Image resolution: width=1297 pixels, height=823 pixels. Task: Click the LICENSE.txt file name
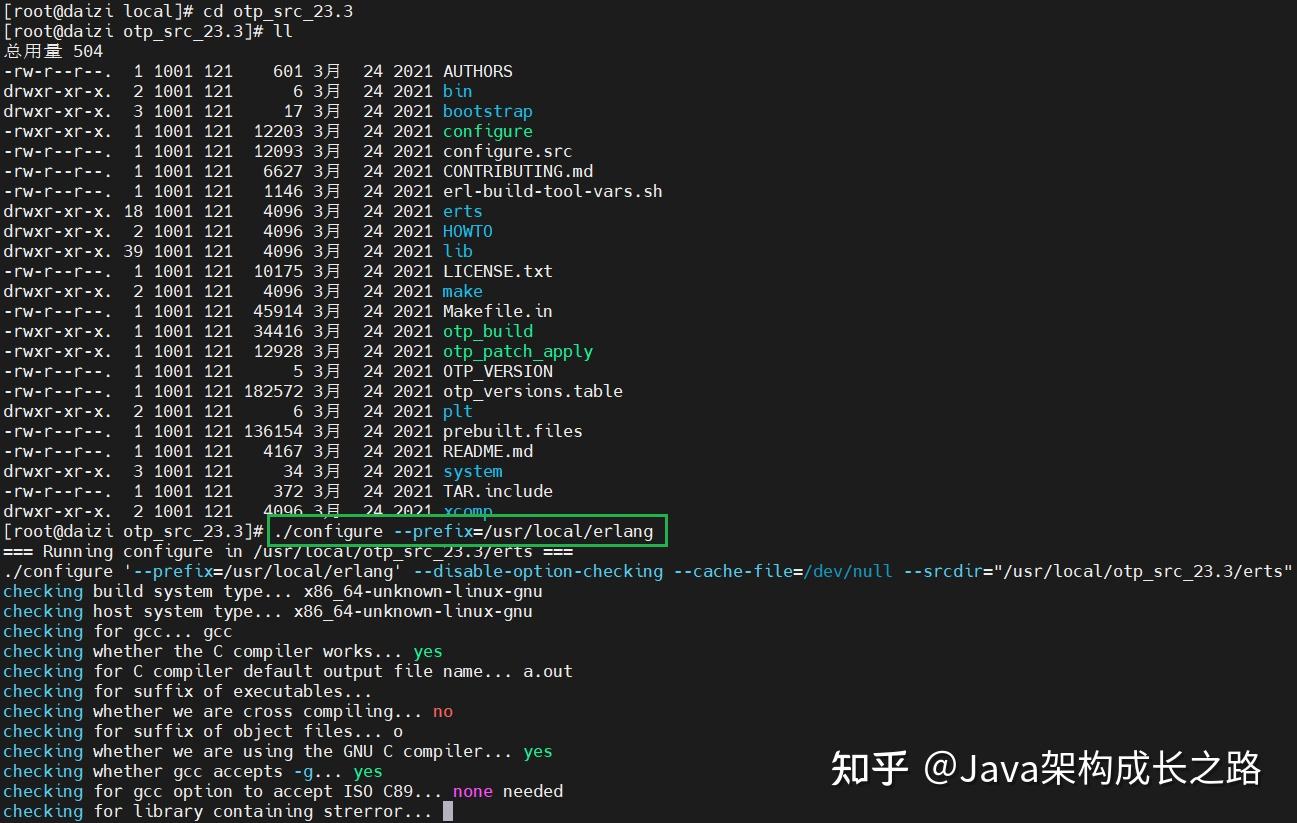click(x=498, y=271)
